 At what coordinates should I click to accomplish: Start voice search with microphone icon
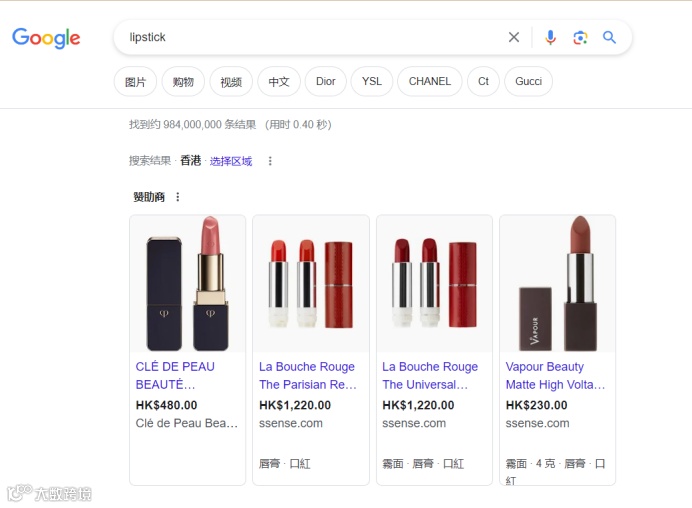pos(550,38)
